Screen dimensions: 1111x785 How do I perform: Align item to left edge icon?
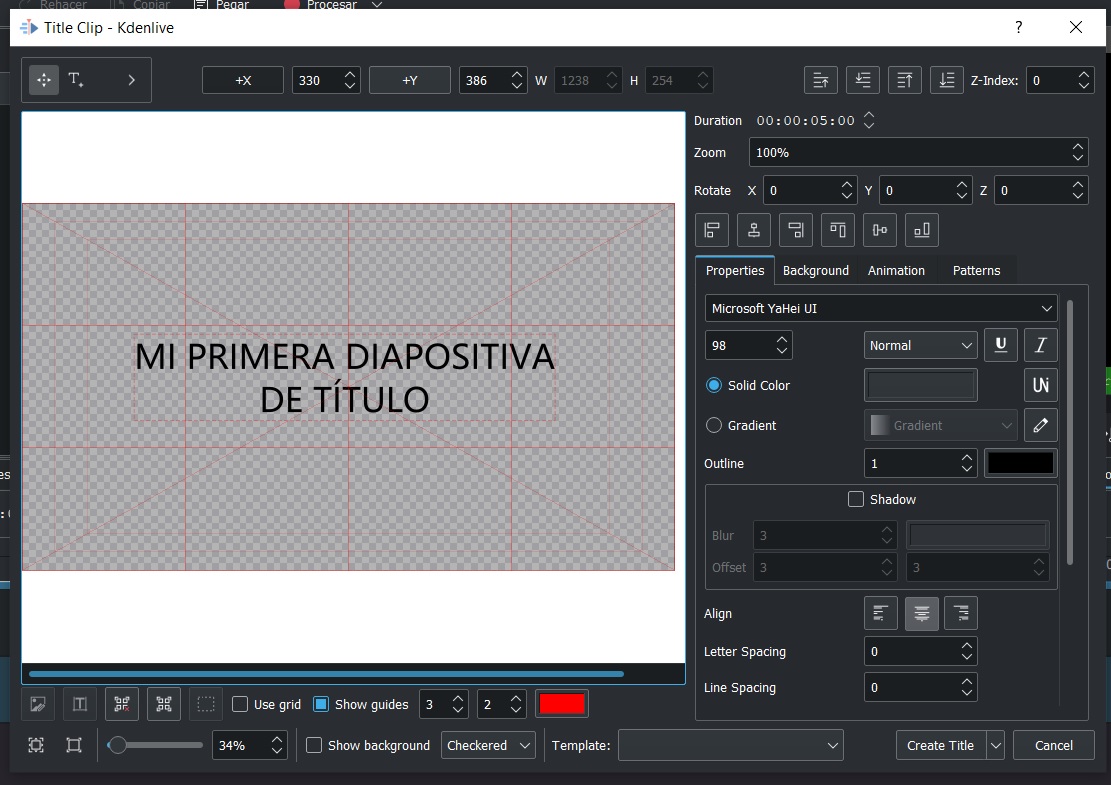click(712, 230)
